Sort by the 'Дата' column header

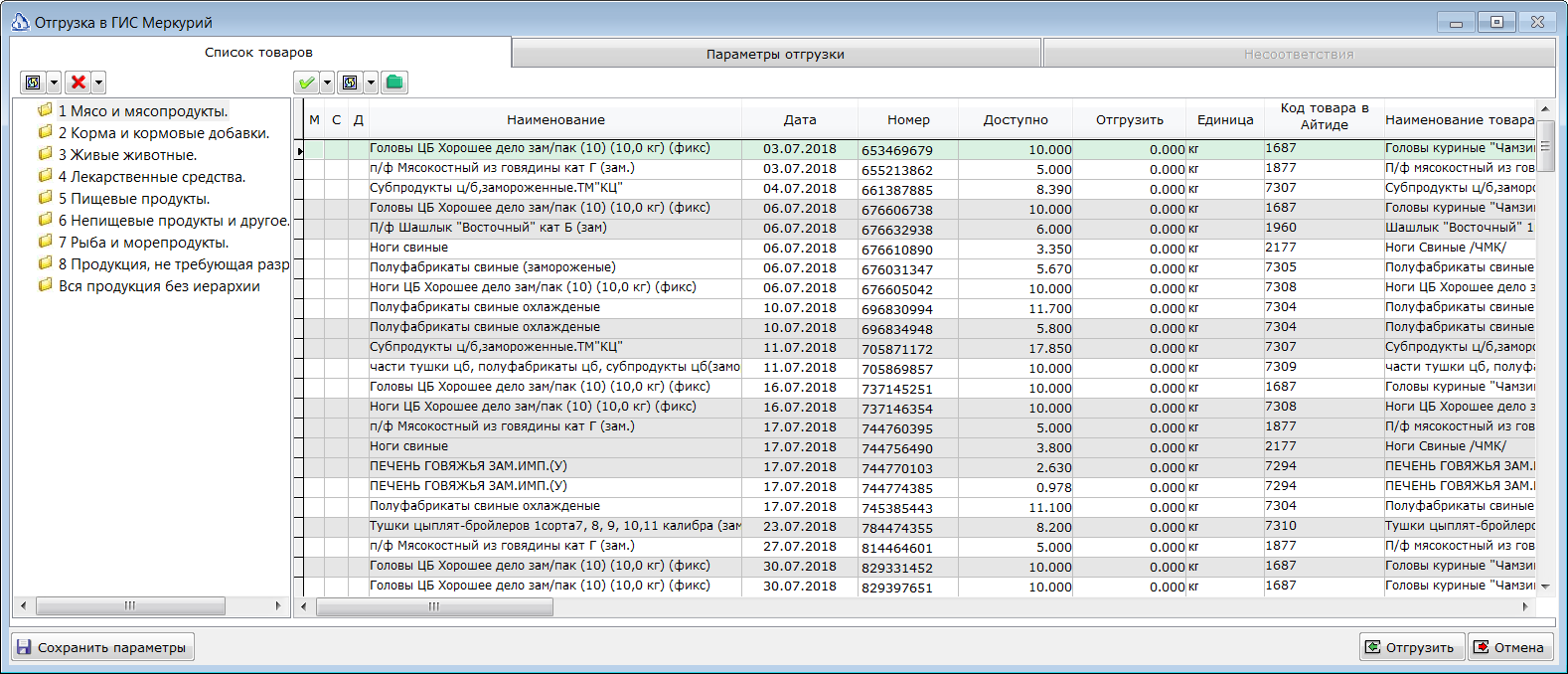800,119
